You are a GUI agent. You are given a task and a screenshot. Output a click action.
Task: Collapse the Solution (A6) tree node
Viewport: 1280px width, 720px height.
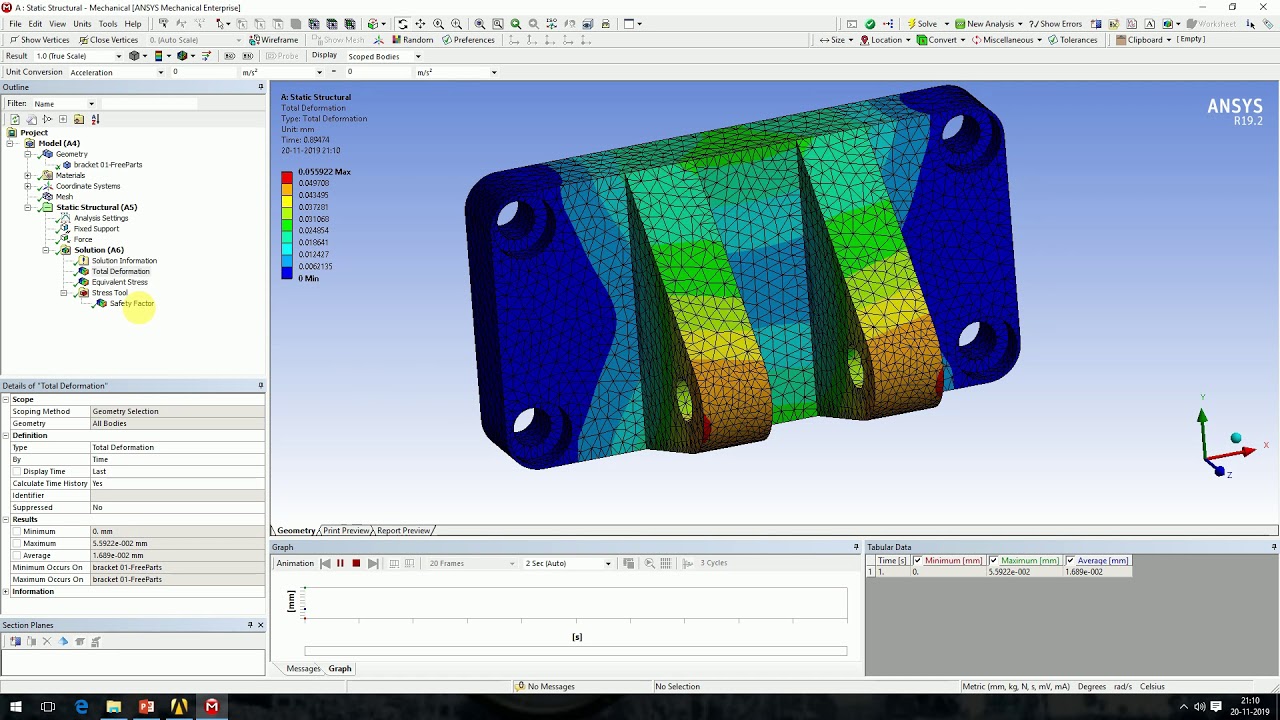(46, 250)
